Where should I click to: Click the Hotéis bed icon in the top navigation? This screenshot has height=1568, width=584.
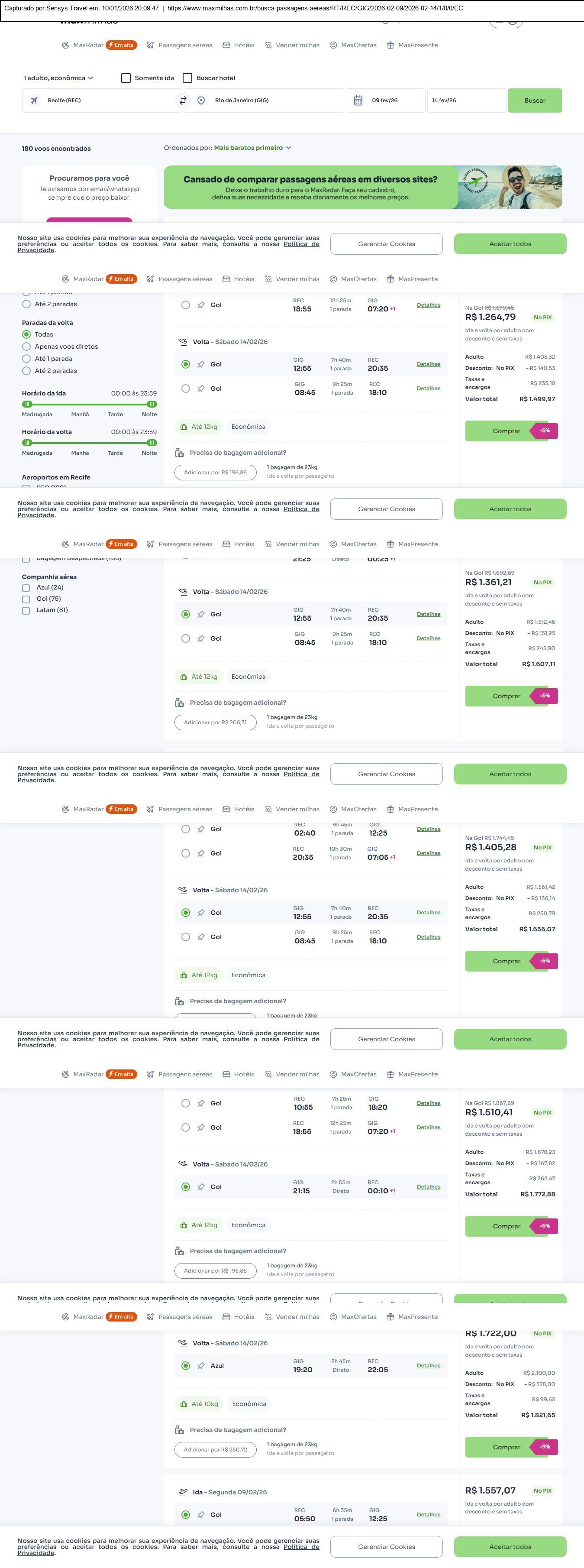tap(226, 45)
